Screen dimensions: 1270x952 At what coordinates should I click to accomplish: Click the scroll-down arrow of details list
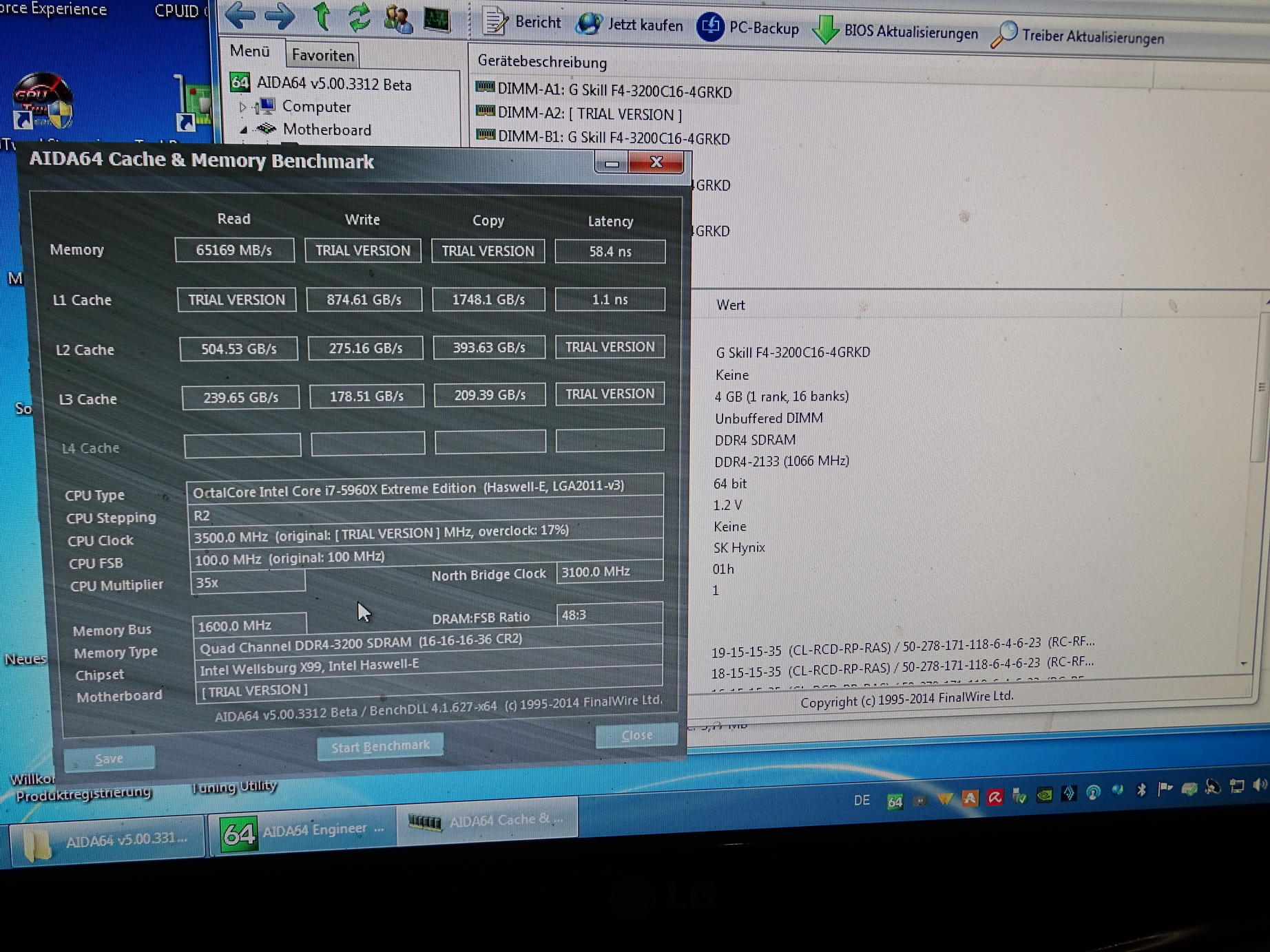coord(1243,664)
